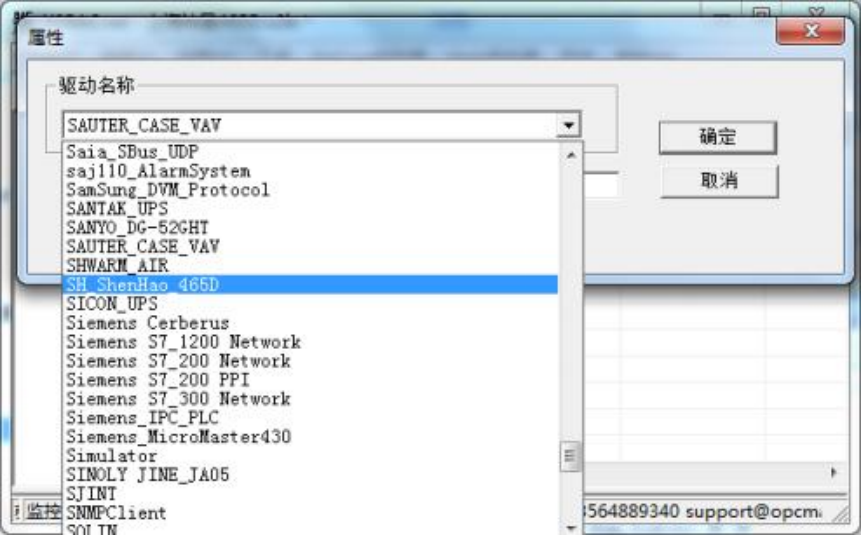This screenshot has height=536, width=862.
Task: Pick Siemens S7_200 PPI driver
Action: [311, 380]
